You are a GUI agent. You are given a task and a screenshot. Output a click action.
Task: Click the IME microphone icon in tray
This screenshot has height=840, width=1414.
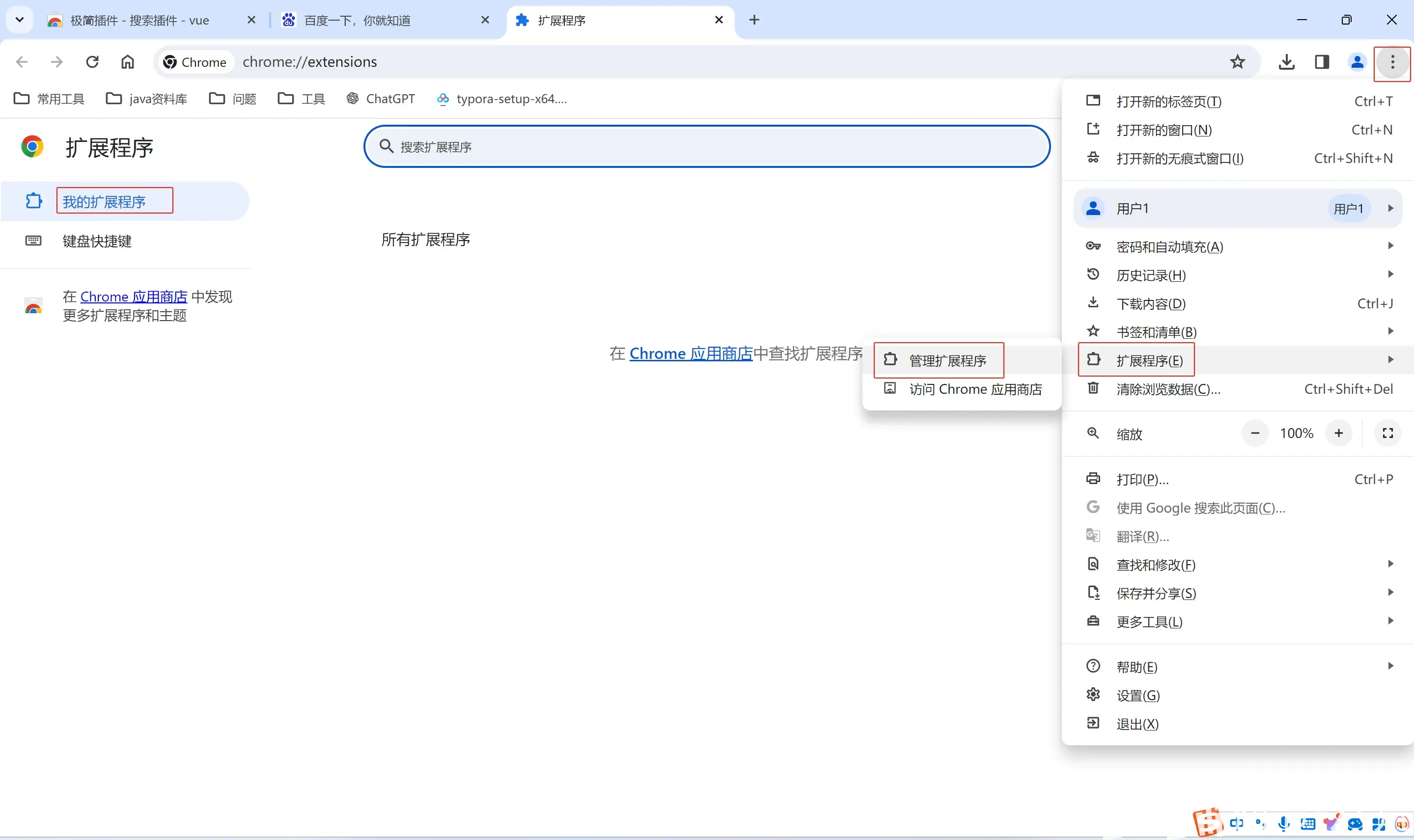coord(1284,824)
